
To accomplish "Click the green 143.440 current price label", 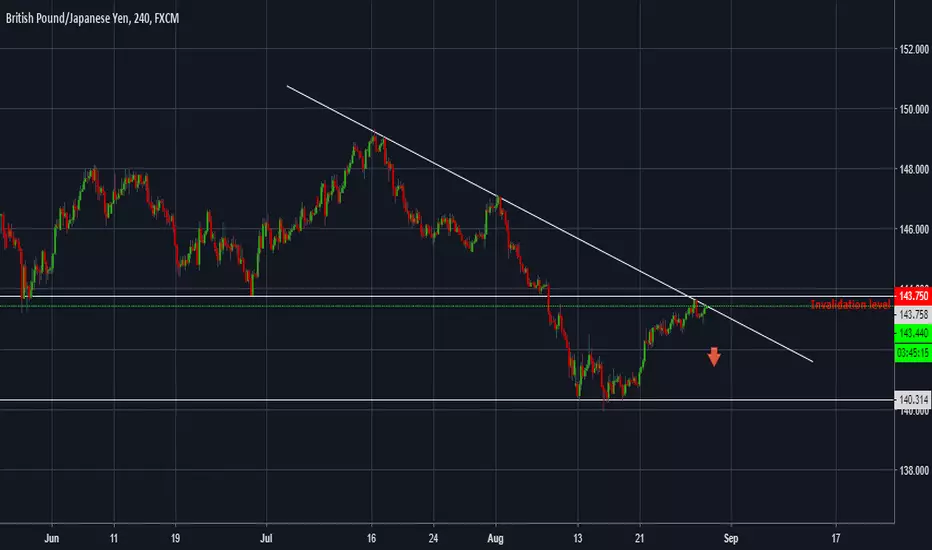I will pos(913,333).
